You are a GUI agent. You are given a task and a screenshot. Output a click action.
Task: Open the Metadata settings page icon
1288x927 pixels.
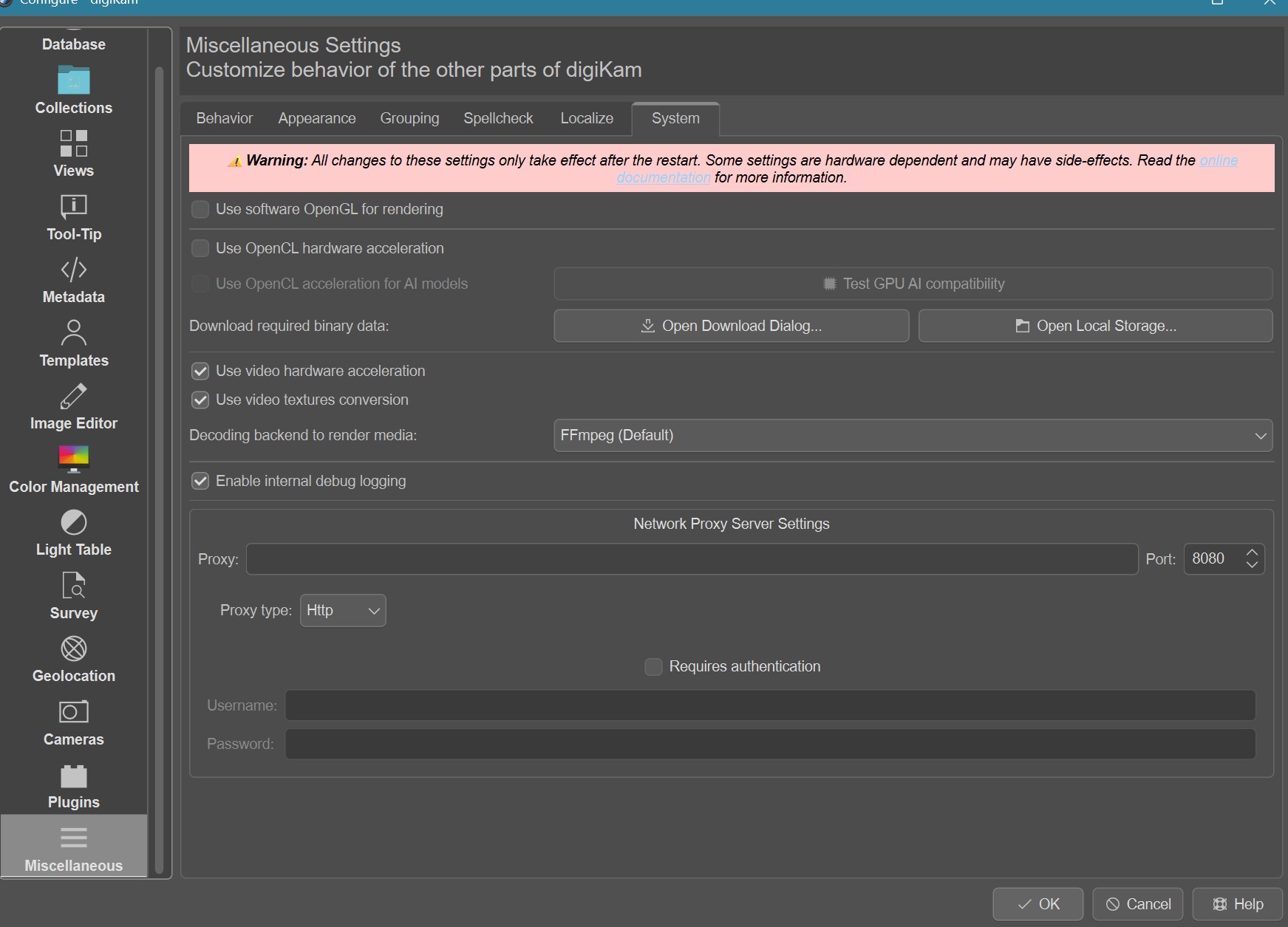pos(73,270)
